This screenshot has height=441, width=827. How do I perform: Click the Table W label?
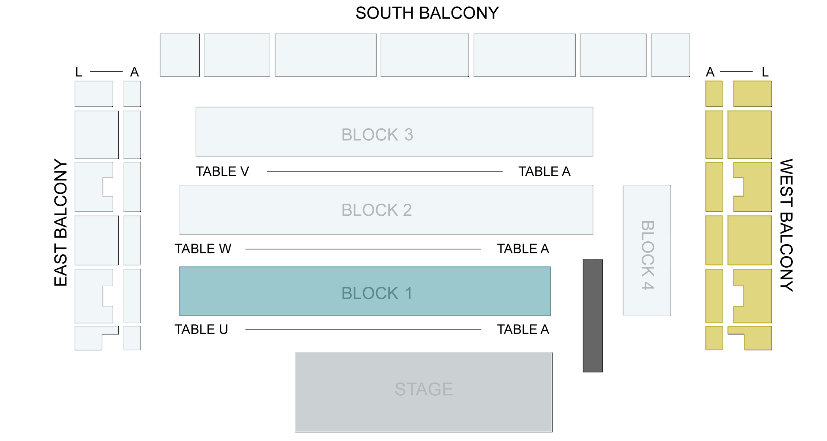[203, 248]
